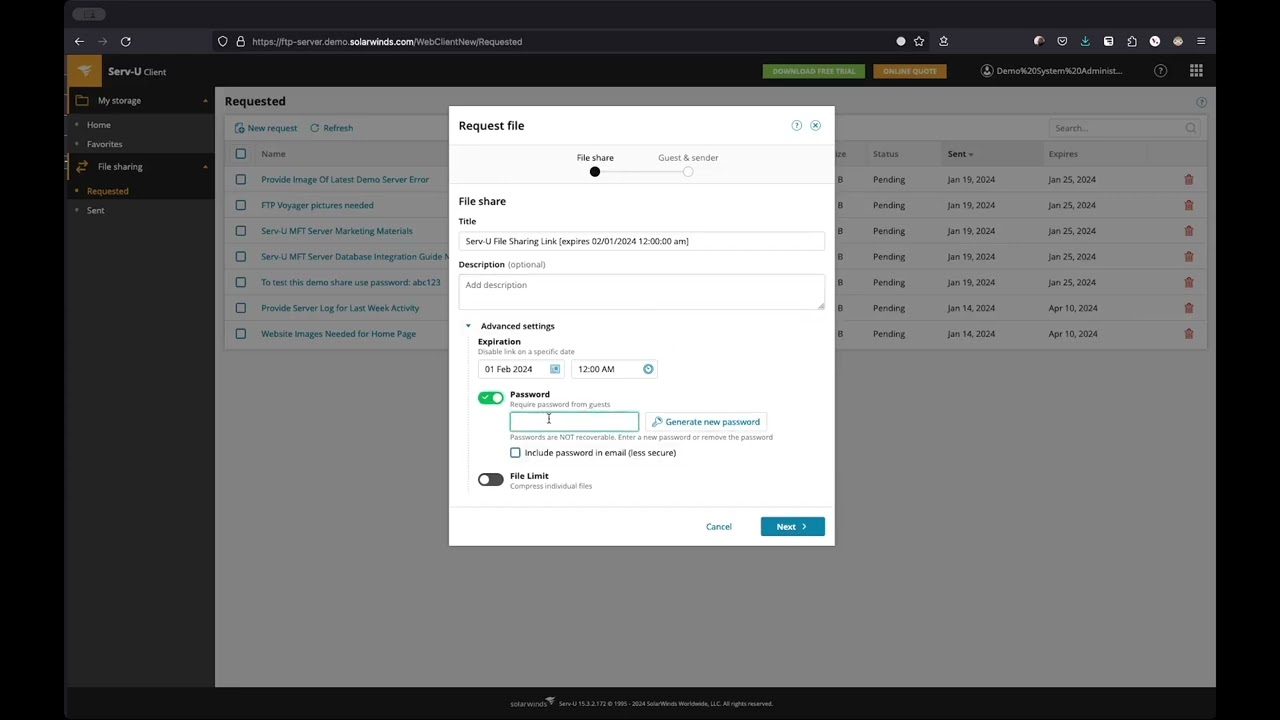
Task: Open Home in the sidebar
Action: (x=98, y=125)
